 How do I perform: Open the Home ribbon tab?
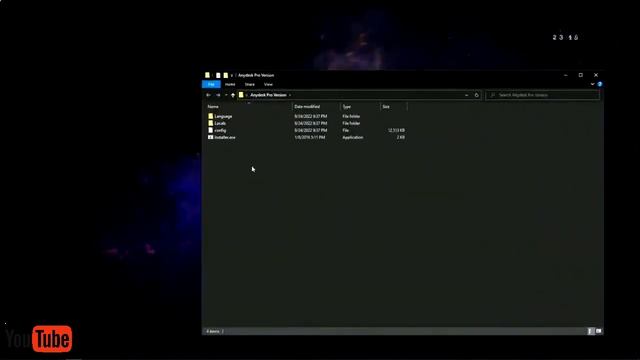[230, 84]
